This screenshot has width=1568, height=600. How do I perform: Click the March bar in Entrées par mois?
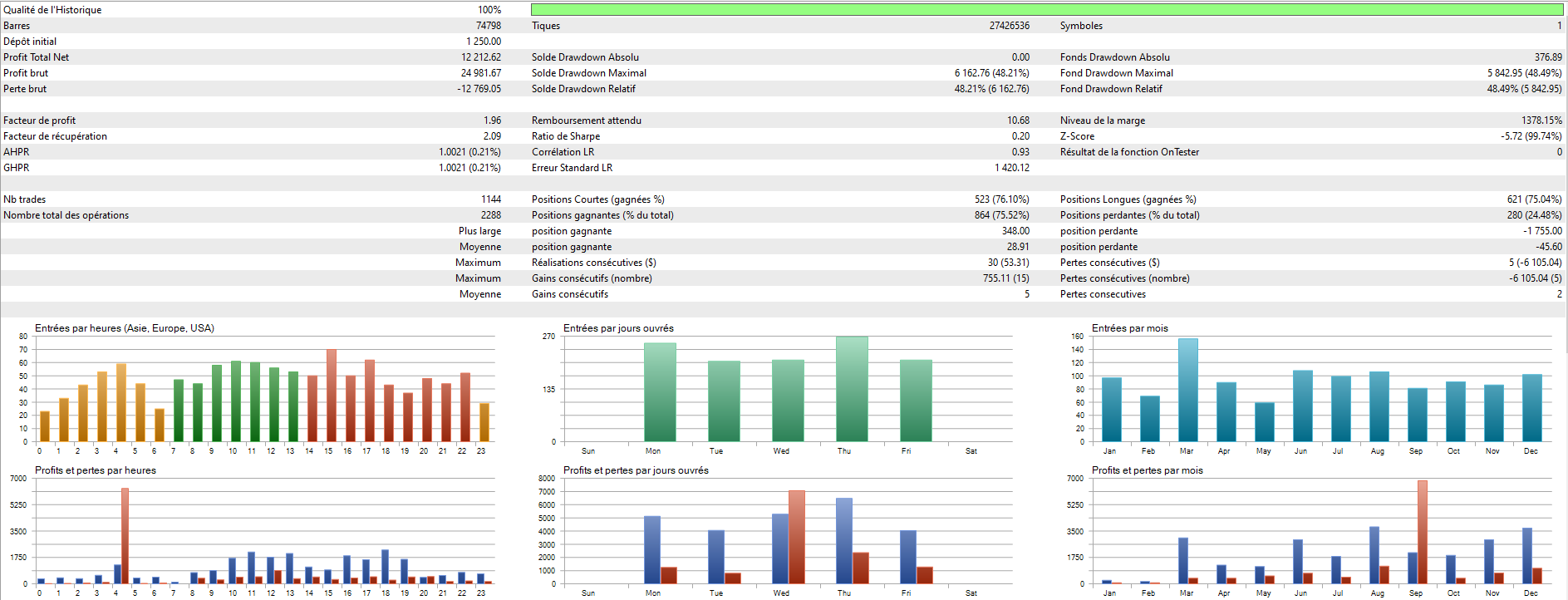[x=1187, y=390]
